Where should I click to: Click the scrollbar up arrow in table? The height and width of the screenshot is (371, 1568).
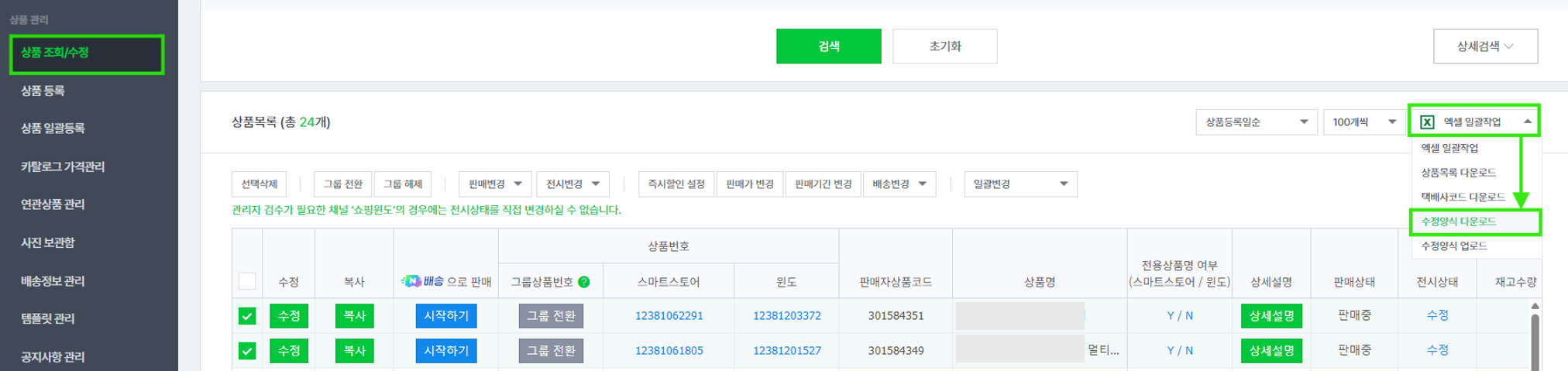click(x=1535, y=307)
